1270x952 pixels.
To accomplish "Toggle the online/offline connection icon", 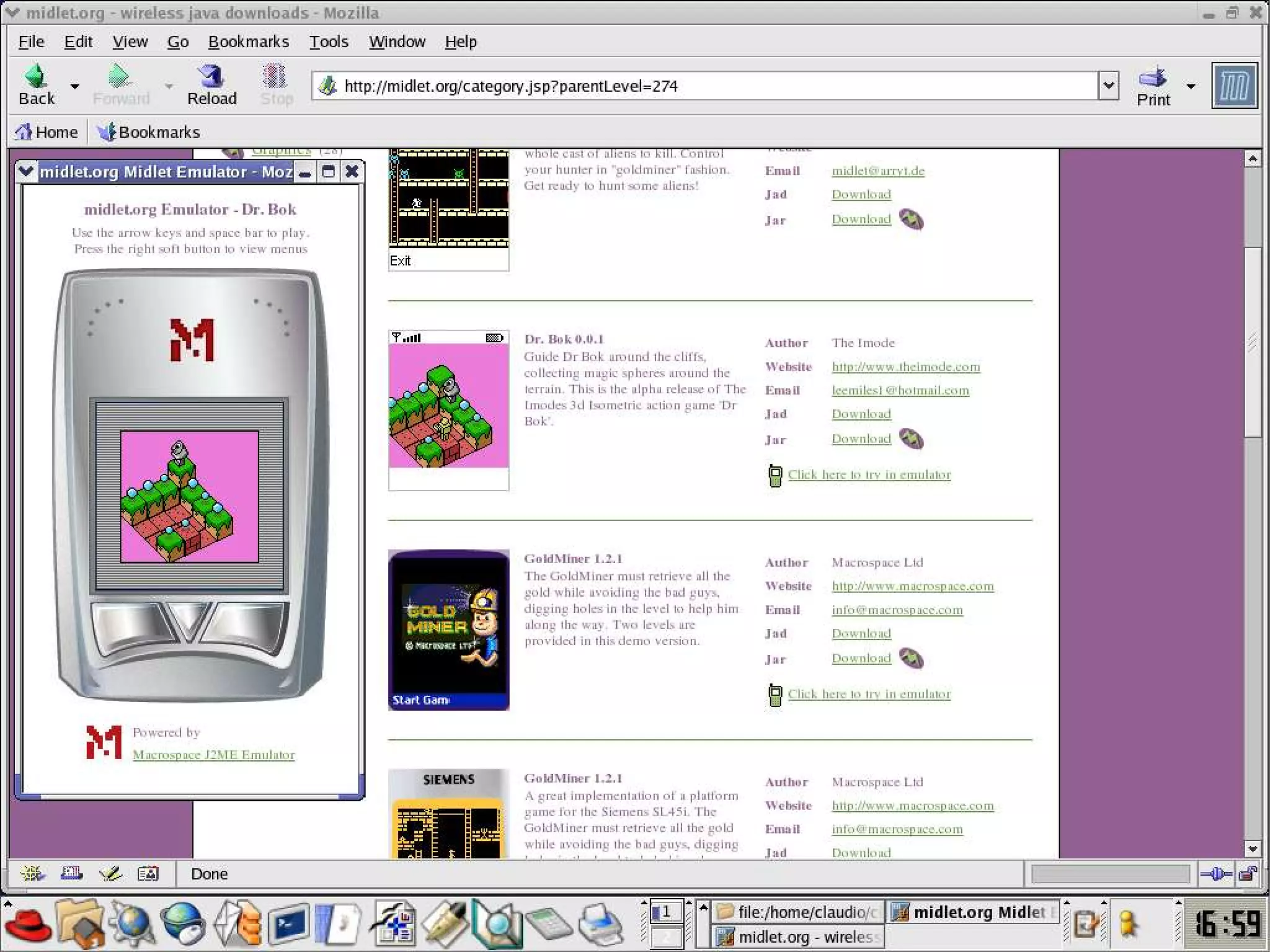I will (x=1216, y=874).
